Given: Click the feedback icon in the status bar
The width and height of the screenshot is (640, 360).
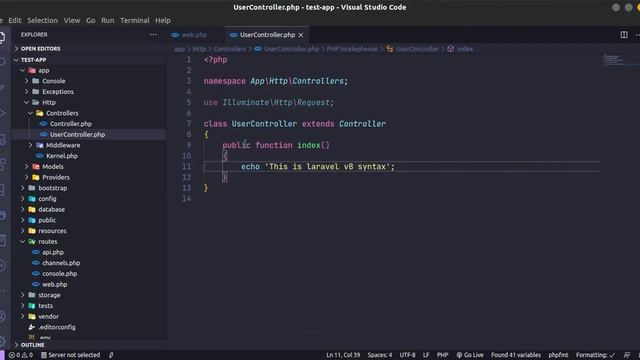Looking at the screenshot, I should click(x=627, y=355).
